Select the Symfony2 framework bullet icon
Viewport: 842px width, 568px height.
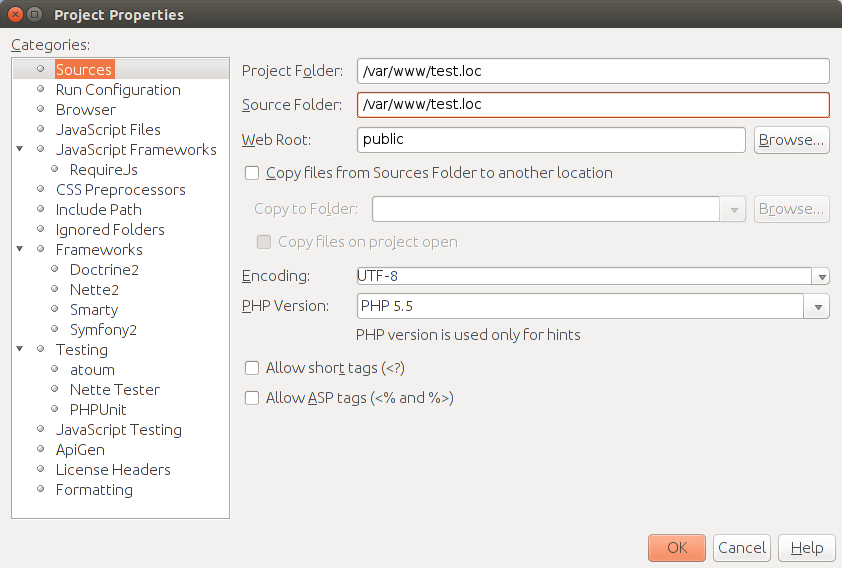coord(55,329)
